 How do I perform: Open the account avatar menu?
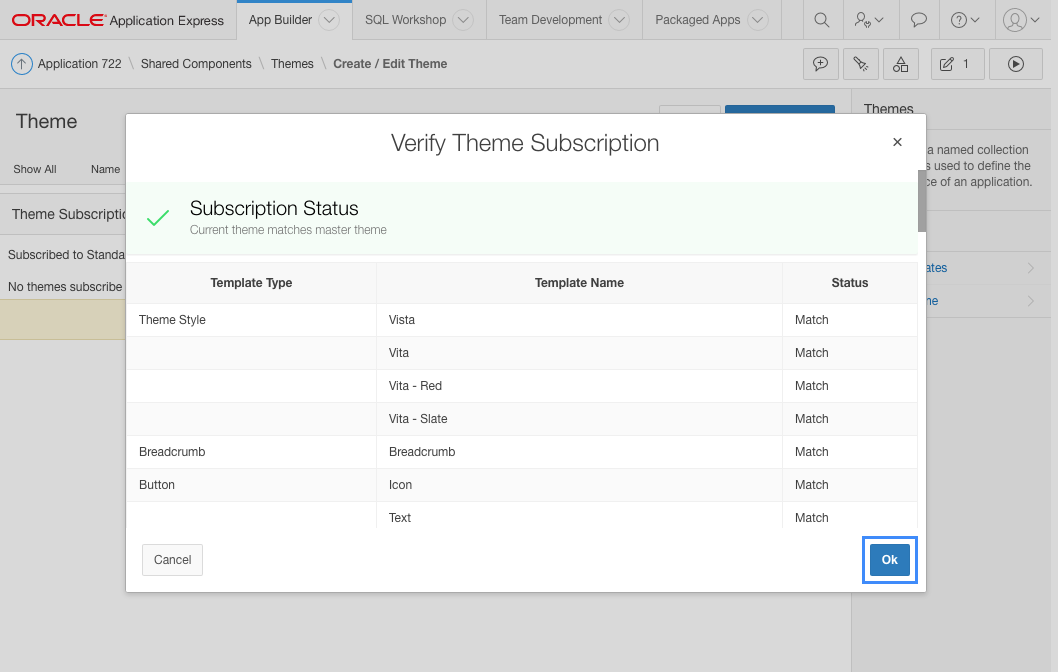click(x=1020, y=20)
